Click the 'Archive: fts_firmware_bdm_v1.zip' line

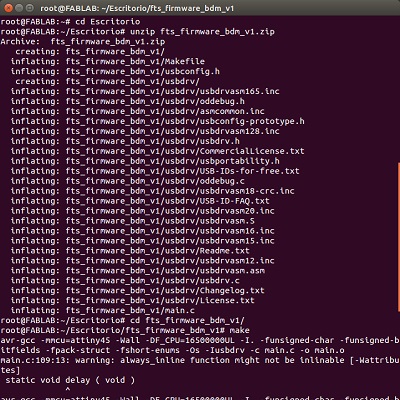pyautogui.click(x=83, y=42)
